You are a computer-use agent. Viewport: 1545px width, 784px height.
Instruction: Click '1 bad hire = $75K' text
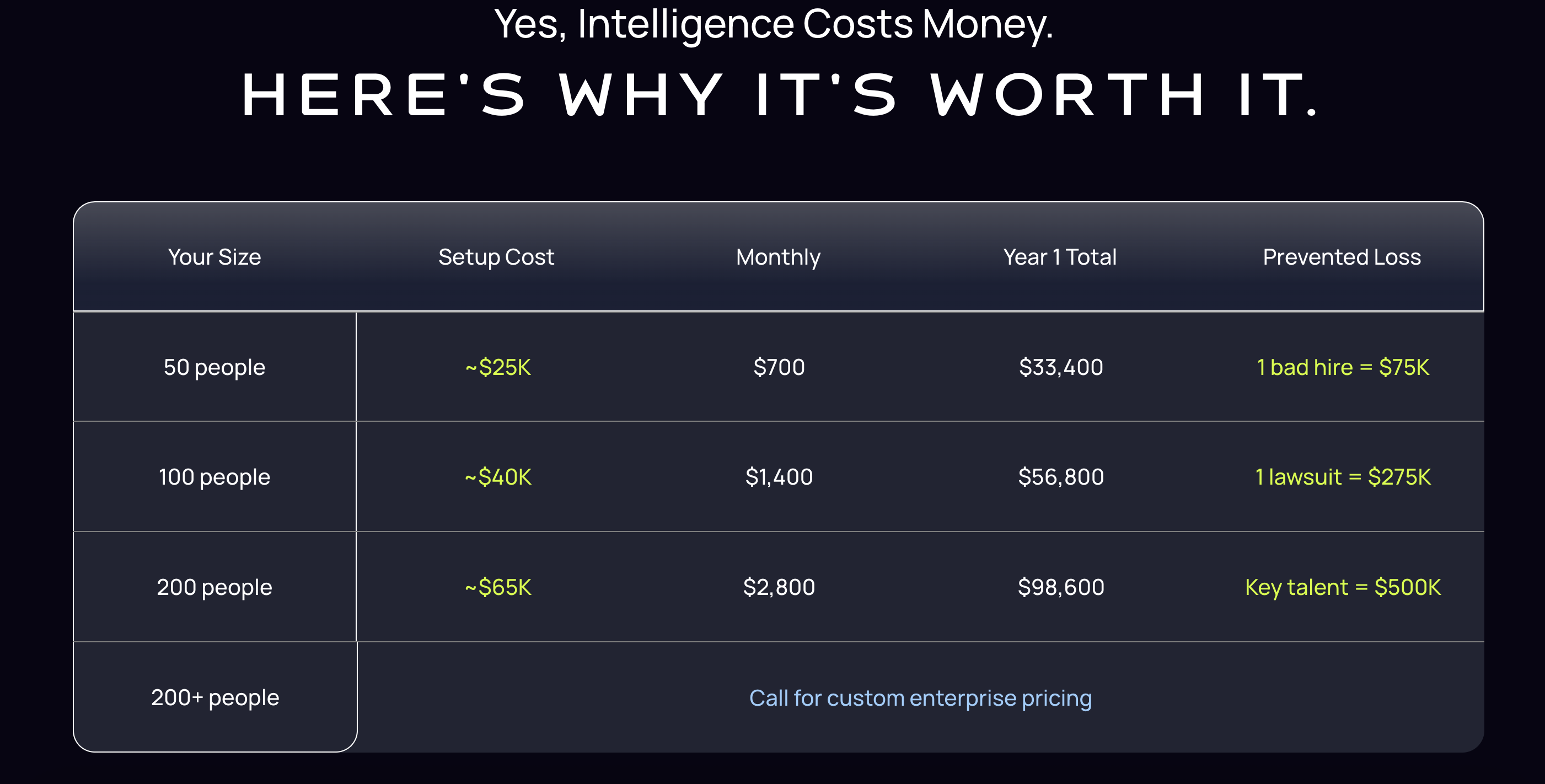[x=1343, y=367]
